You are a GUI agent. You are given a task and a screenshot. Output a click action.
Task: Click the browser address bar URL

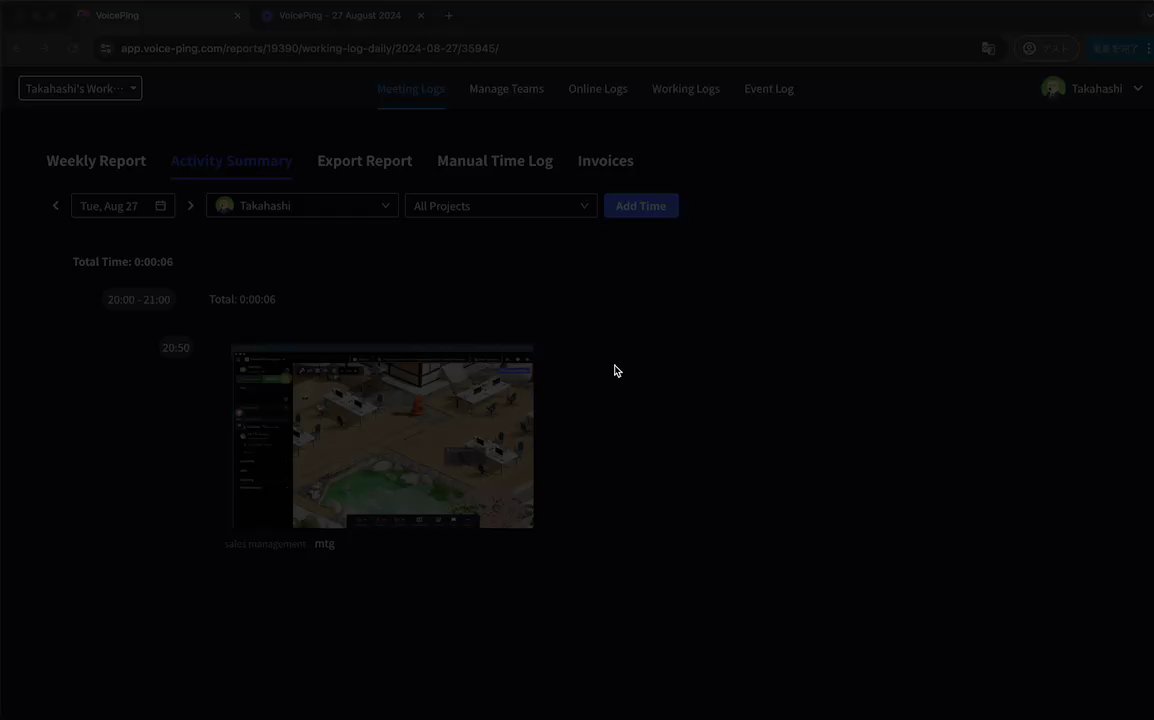[310, 49]
